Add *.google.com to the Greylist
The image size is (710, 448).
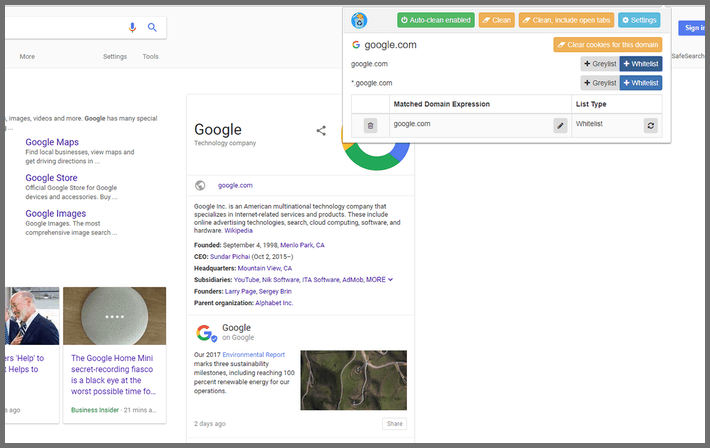tap(600, 83)
